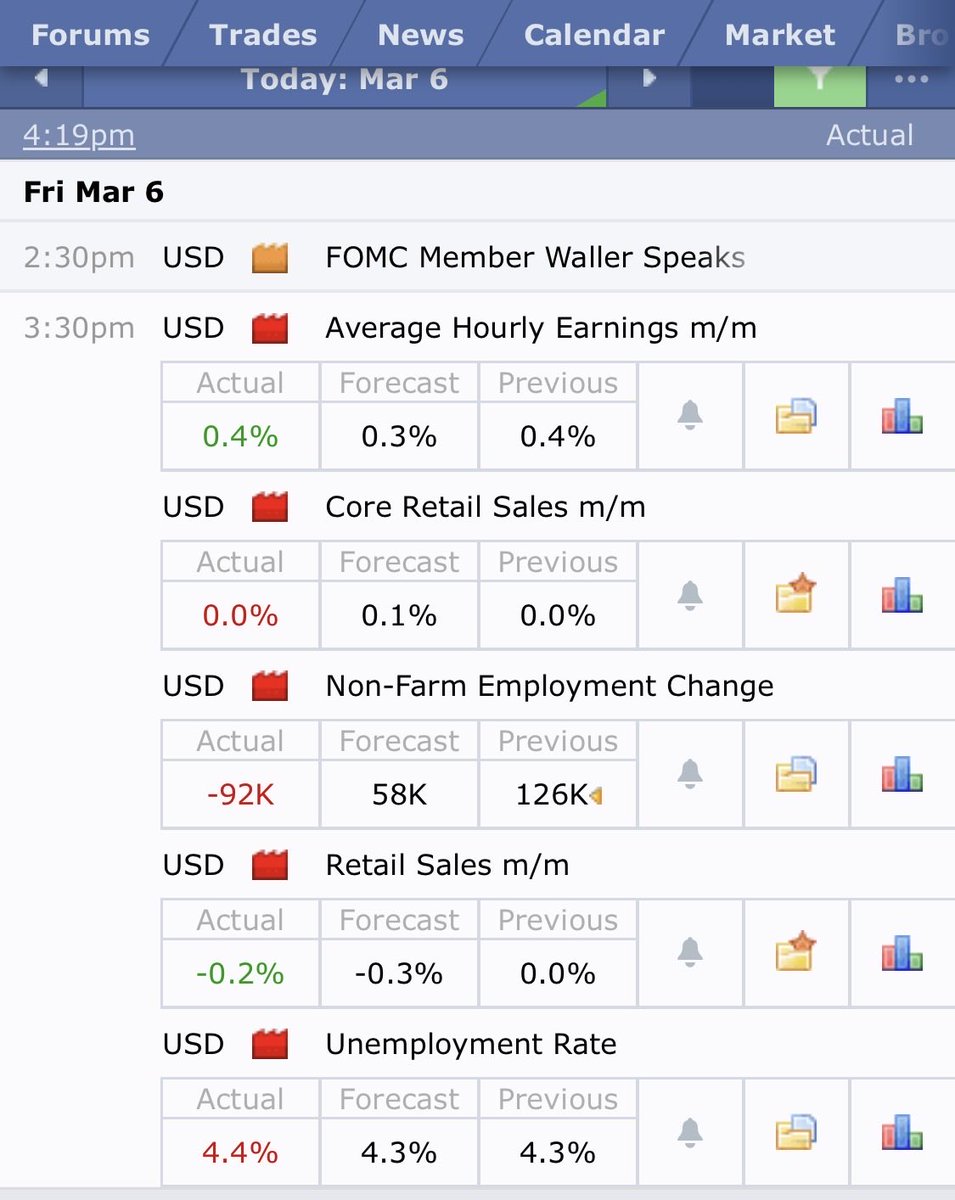Select the Fri Mar 6 date header
Screen dimensions: 955x1200
pos(93,191)
